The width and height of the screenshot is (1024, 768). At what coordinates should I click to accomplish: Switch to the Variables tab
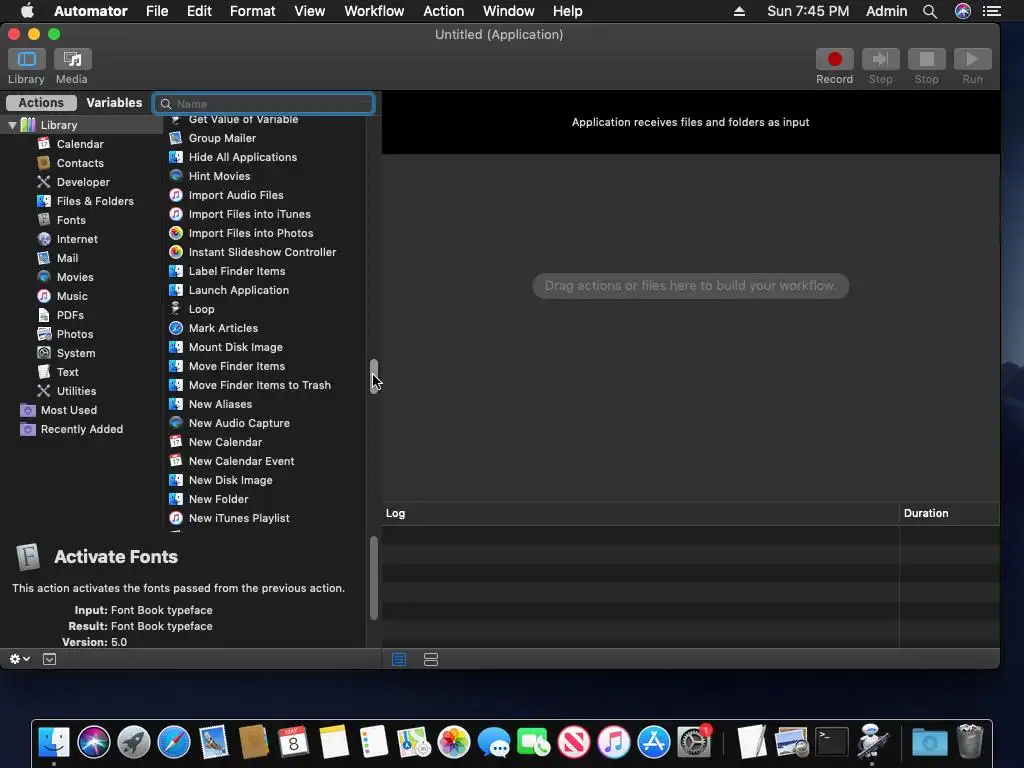(114, 103)
